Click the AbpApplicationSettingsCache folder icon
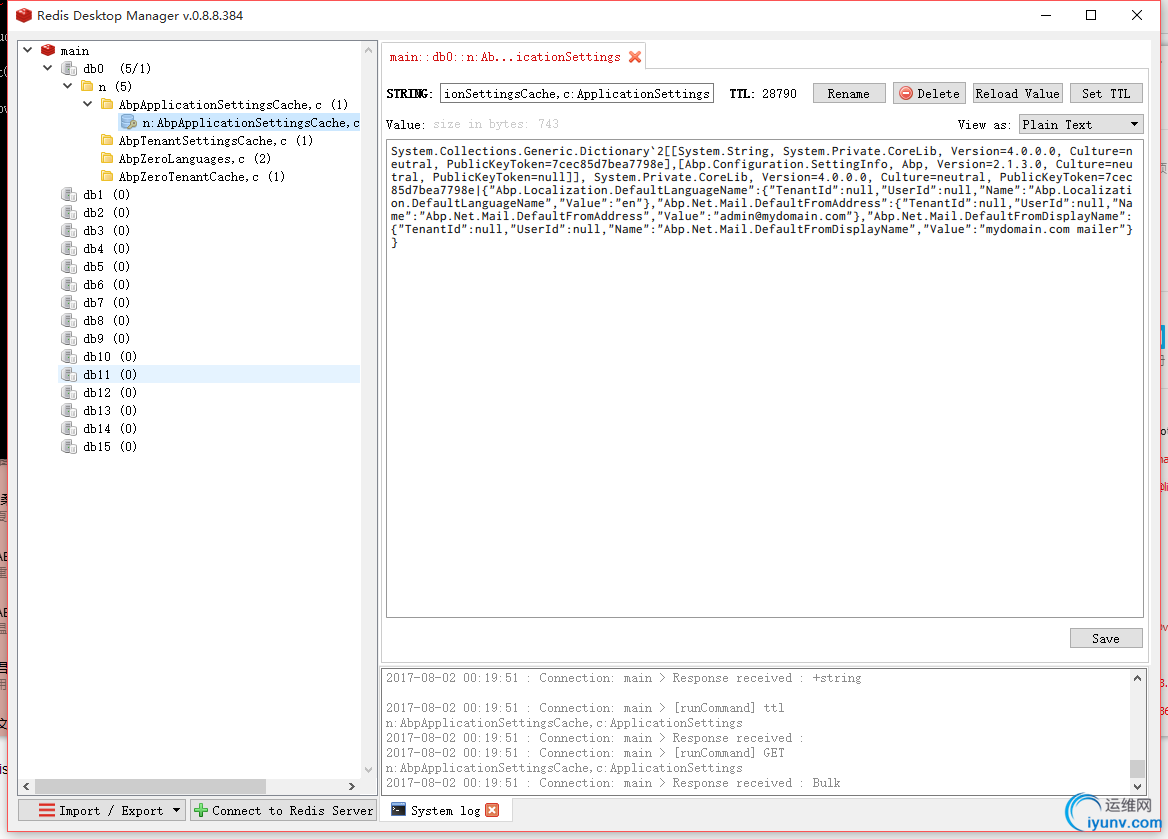 (x=107, y=104)
